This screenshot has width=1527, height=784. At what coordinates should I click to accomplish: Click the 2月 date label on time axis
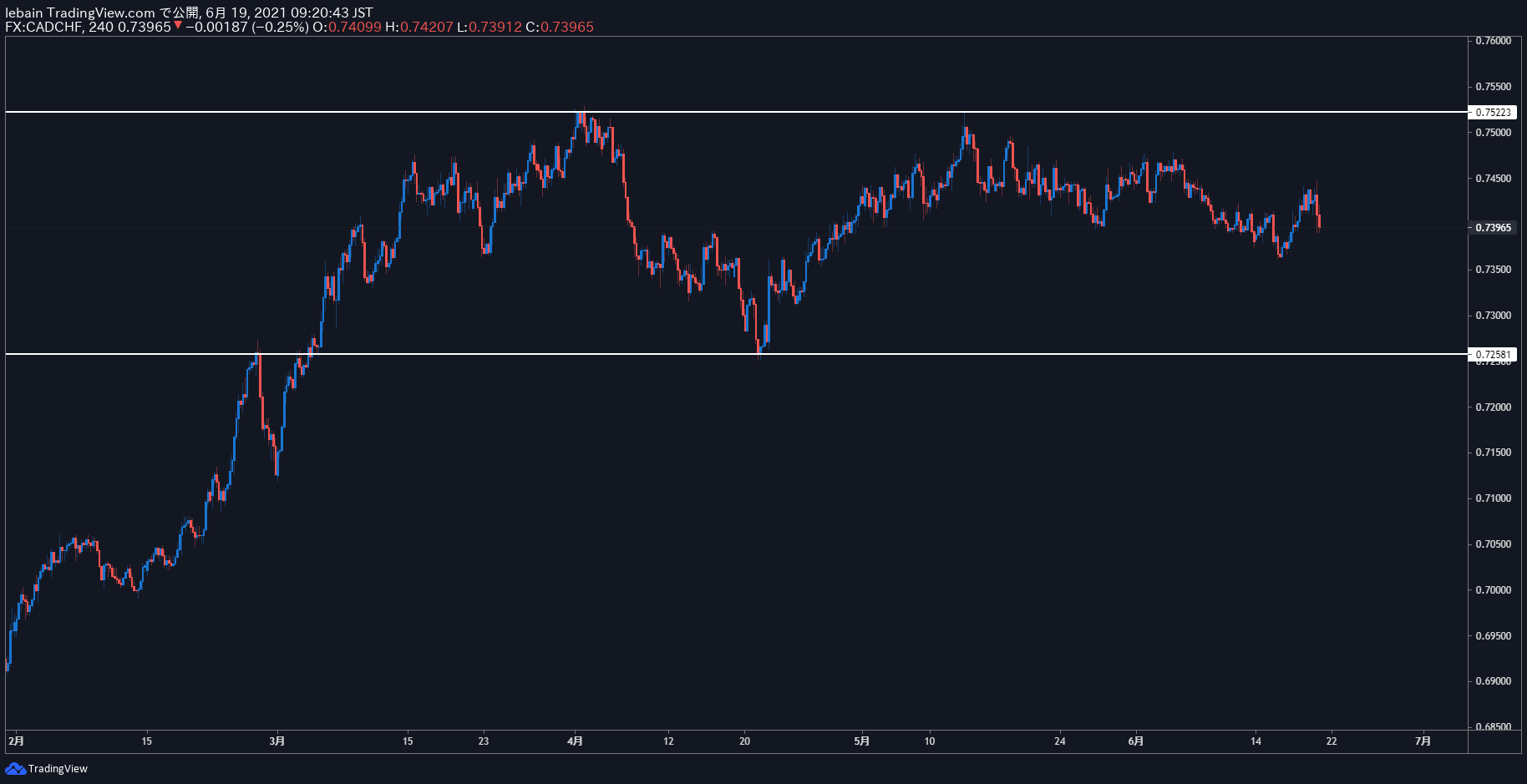[16, 741]
